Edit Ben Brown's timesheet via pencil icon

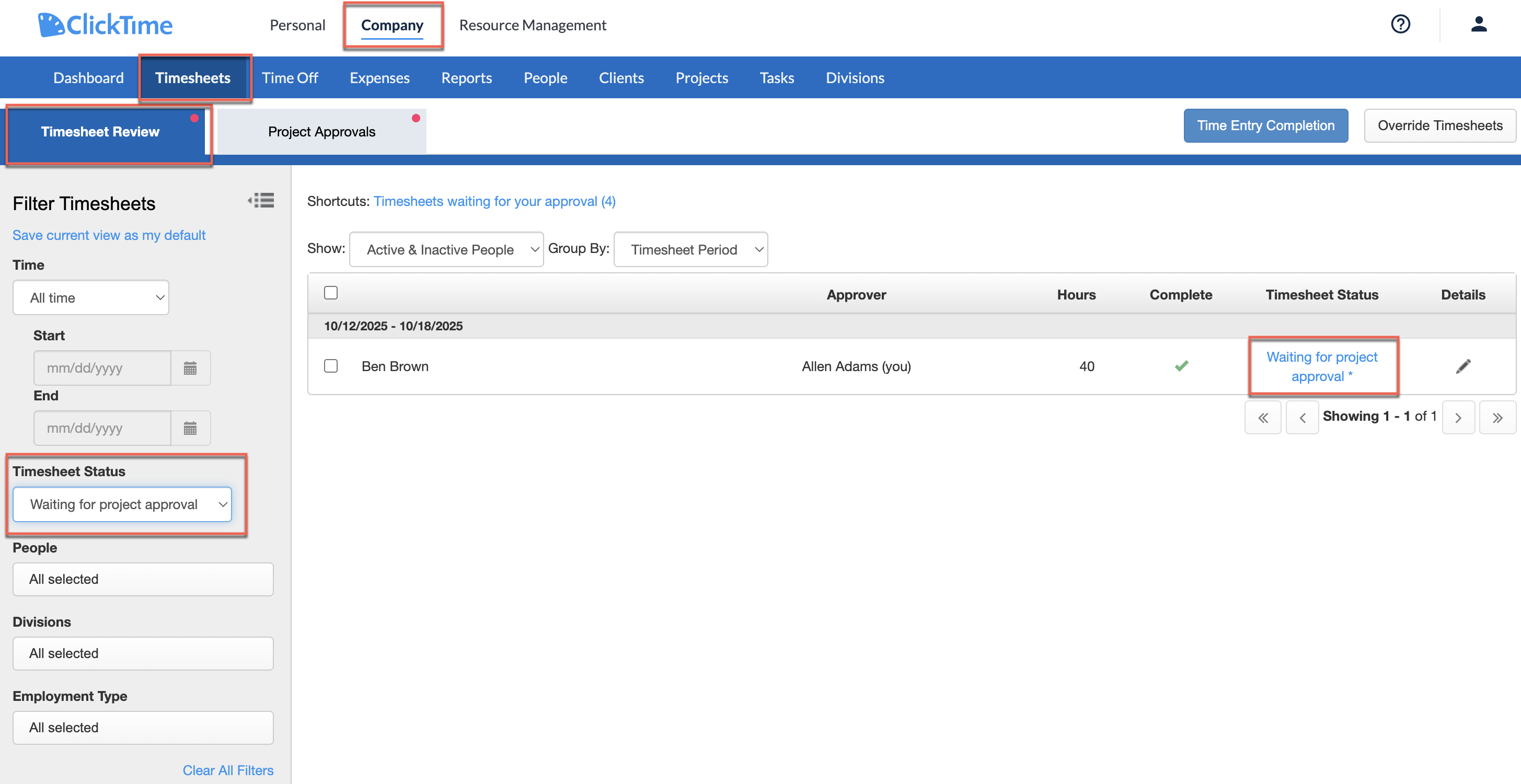(x=1463, y=366)
